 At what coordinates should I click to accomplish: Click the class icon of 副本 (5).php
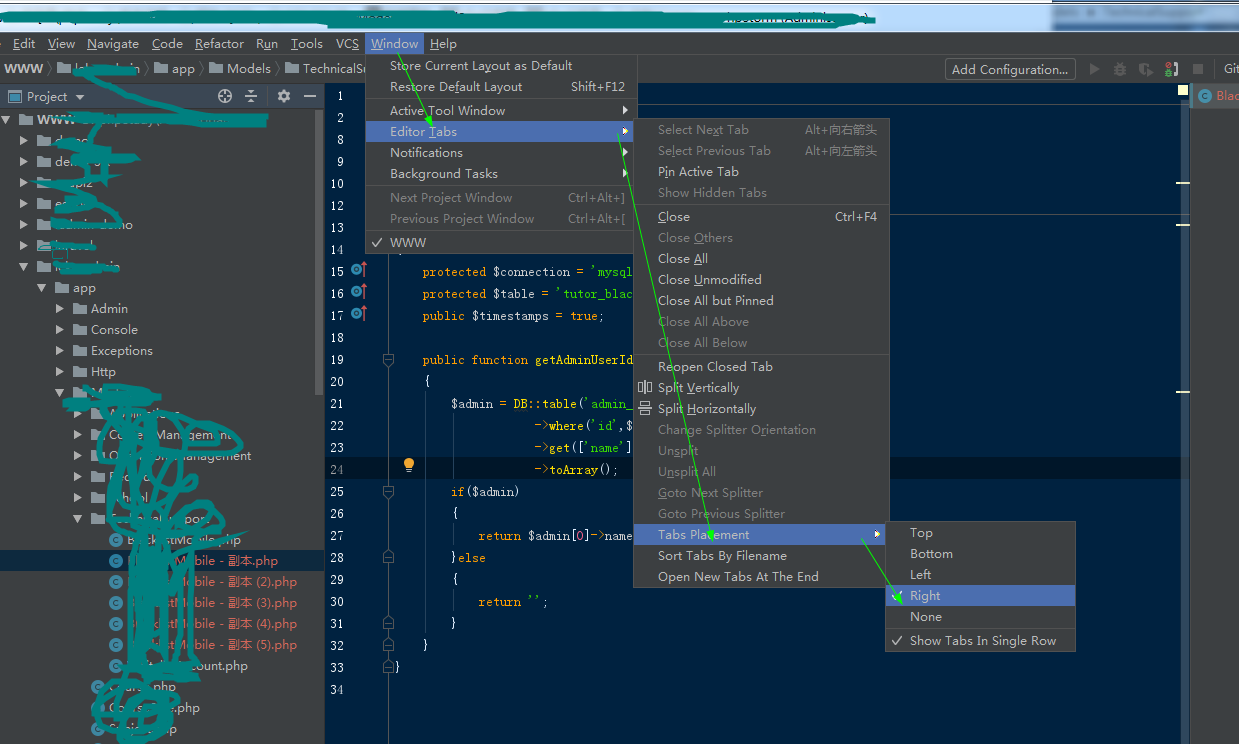click(116, 645)
